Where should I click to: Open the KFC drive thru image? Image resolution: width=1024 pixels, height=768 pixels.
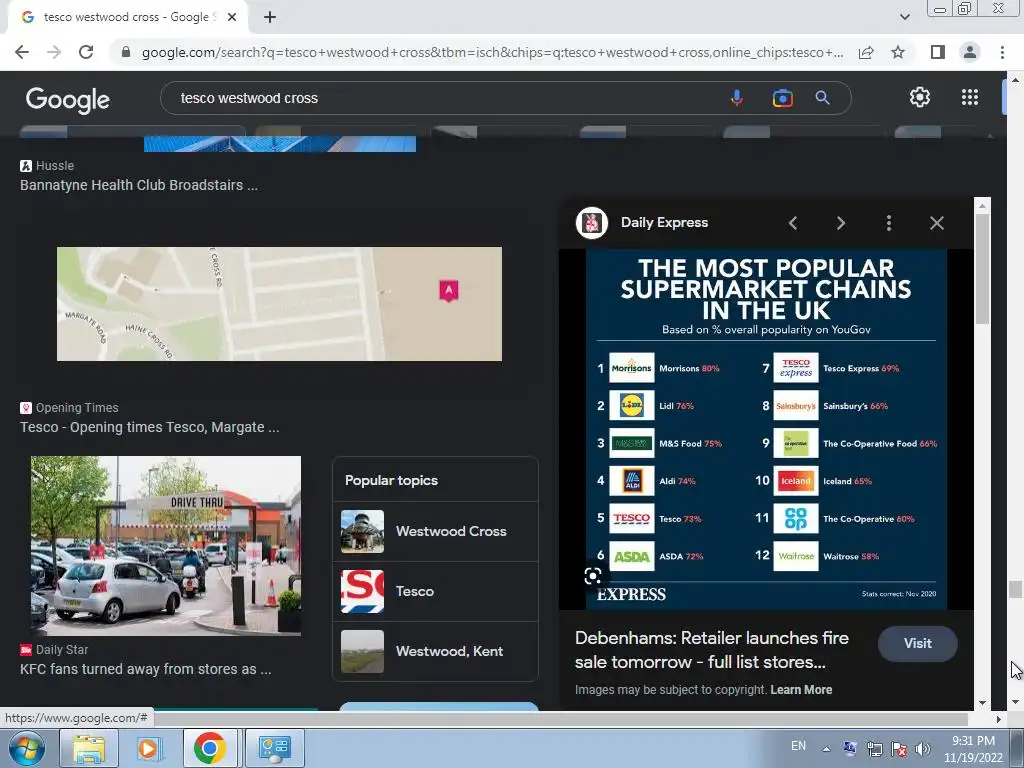pos(166,546)
